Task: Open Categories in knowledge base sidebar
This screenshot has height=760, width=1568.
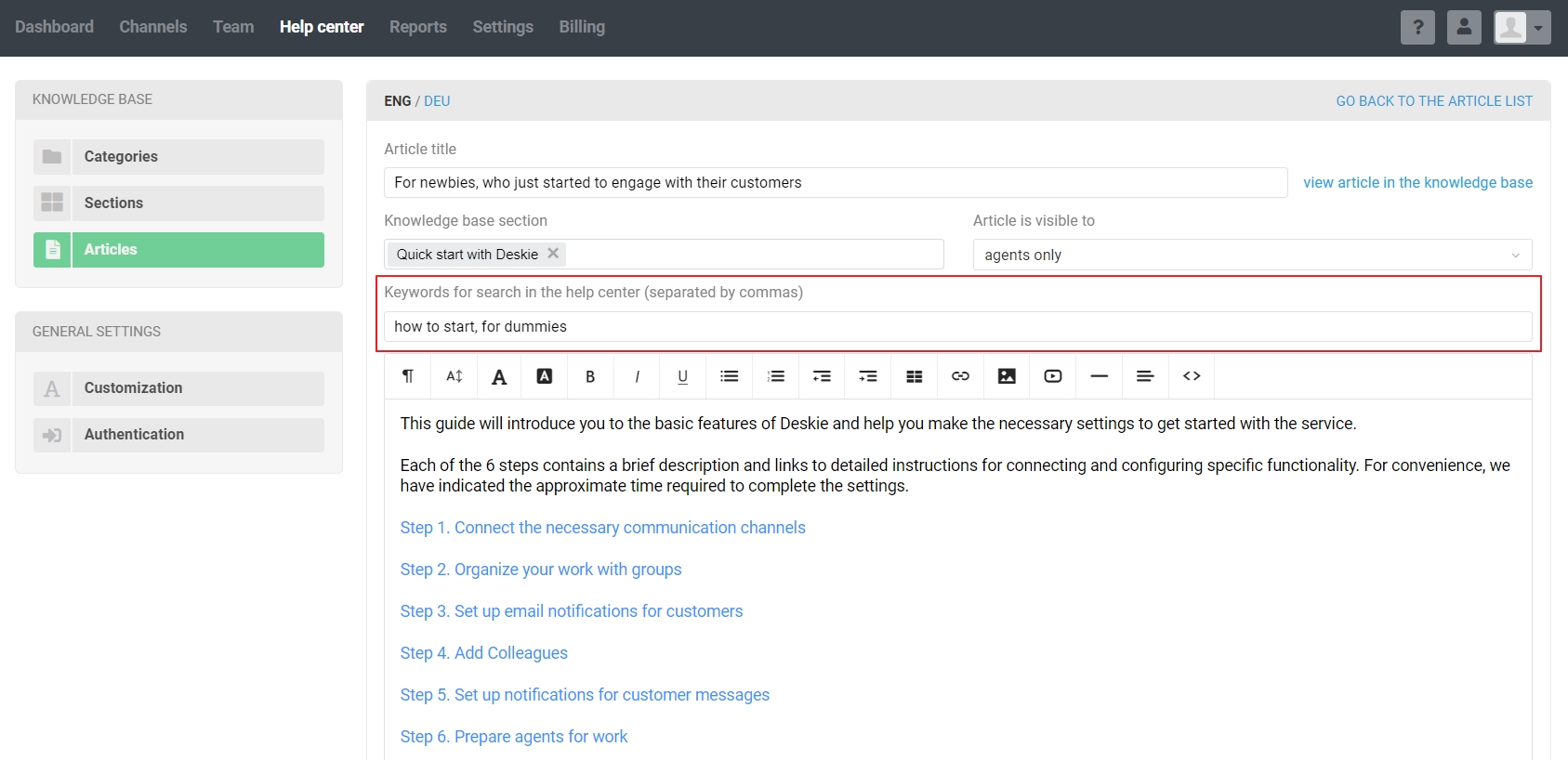Action: (x=178, y=157)
